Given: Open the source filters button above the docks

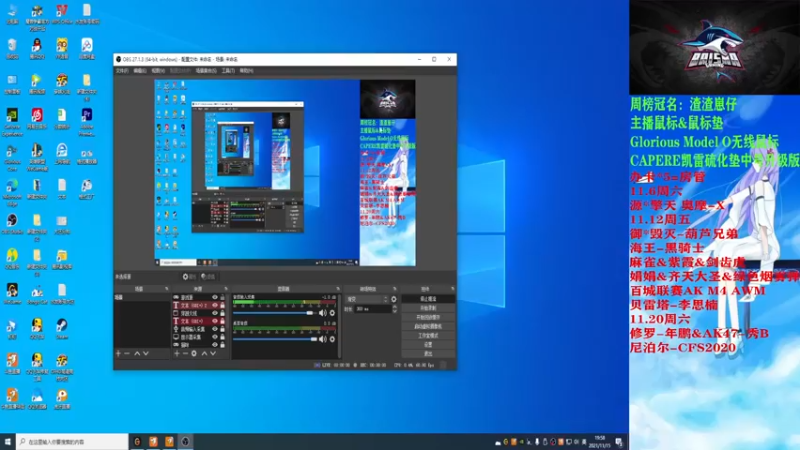Looking at the screenshot, I should pos(208,277).
